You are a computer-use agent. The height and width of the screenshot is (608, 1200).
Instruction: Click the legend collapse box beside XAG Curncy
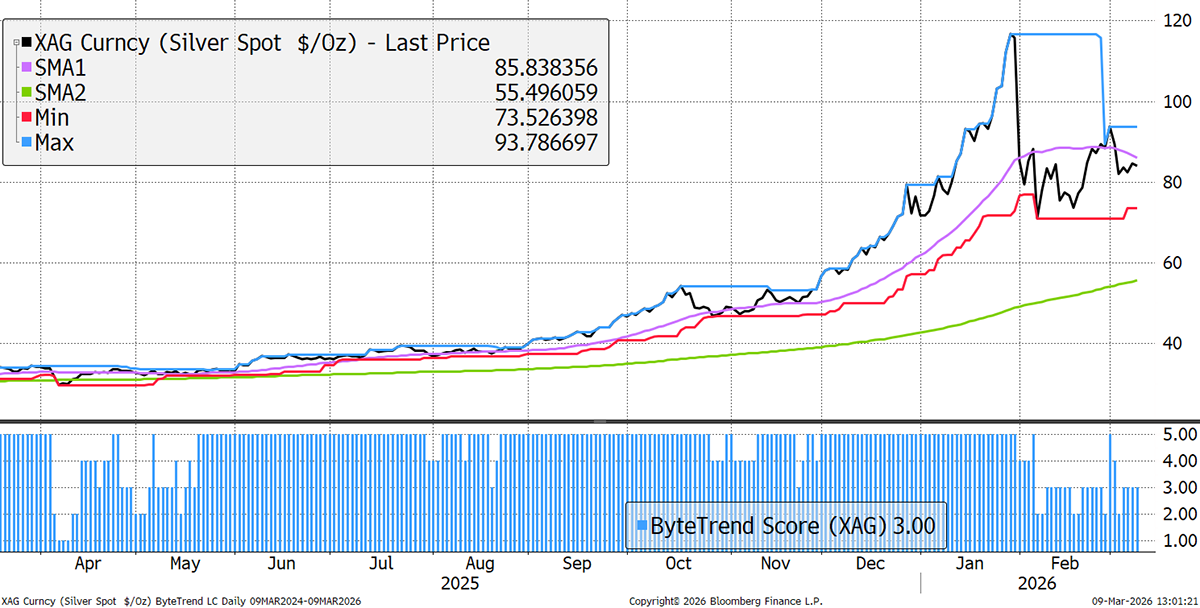pyautogui.click(x=15, y=44)
